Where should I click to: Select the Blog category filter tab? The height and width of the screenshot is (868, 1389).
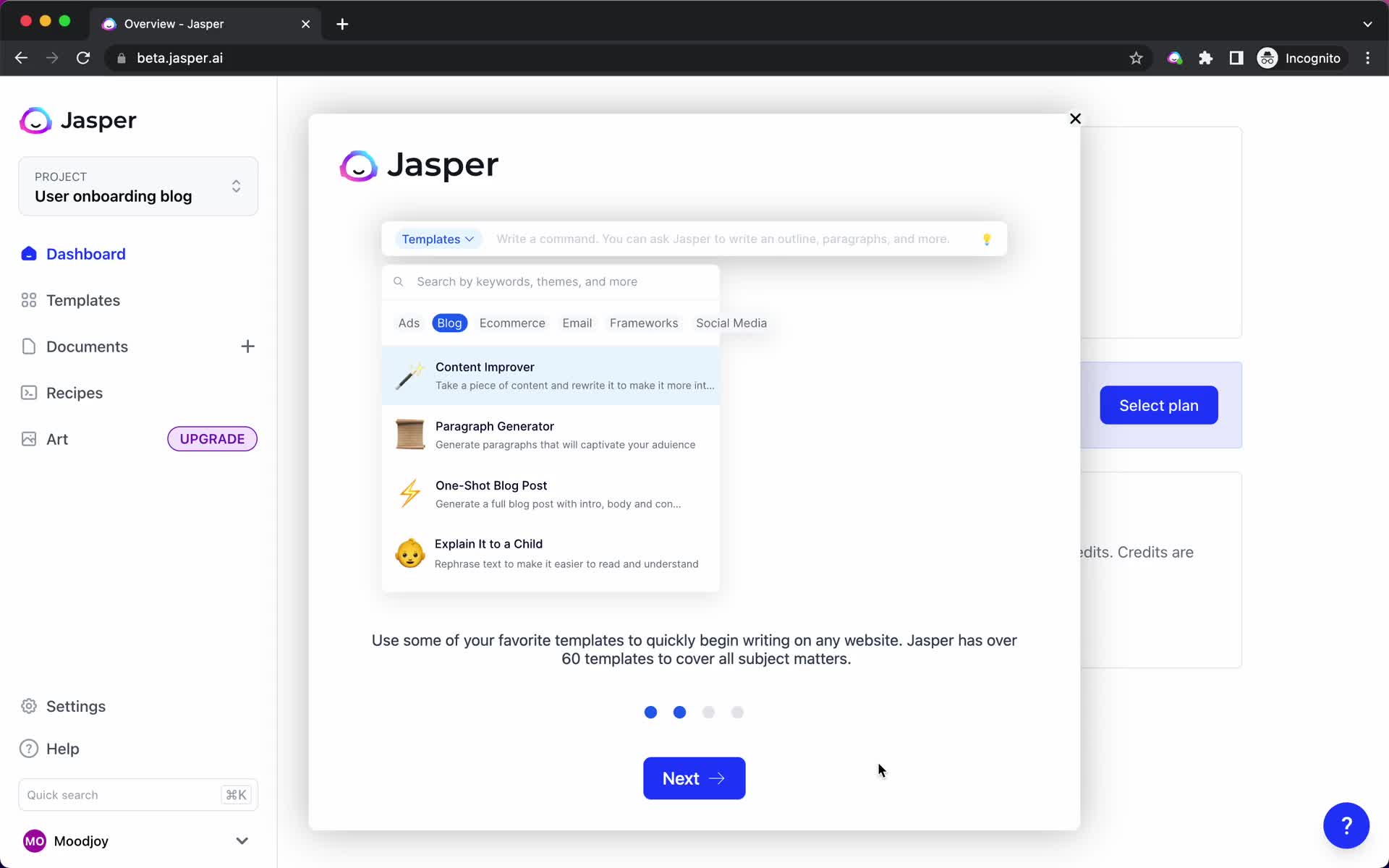pos(449,322)
